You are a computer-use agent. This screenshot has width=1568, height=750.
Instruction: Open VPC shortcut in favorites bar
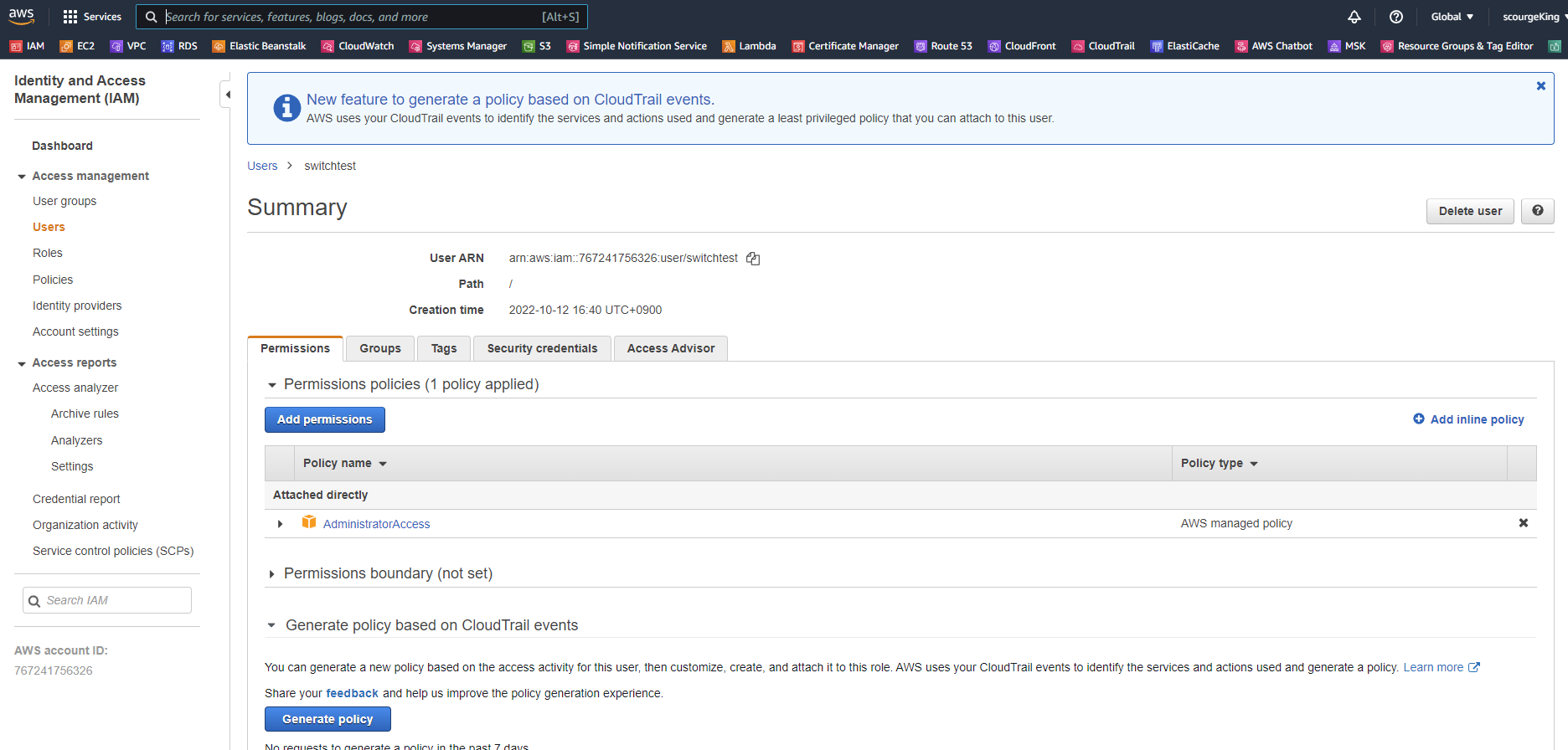pyautogui.click(x=128, y=46)
